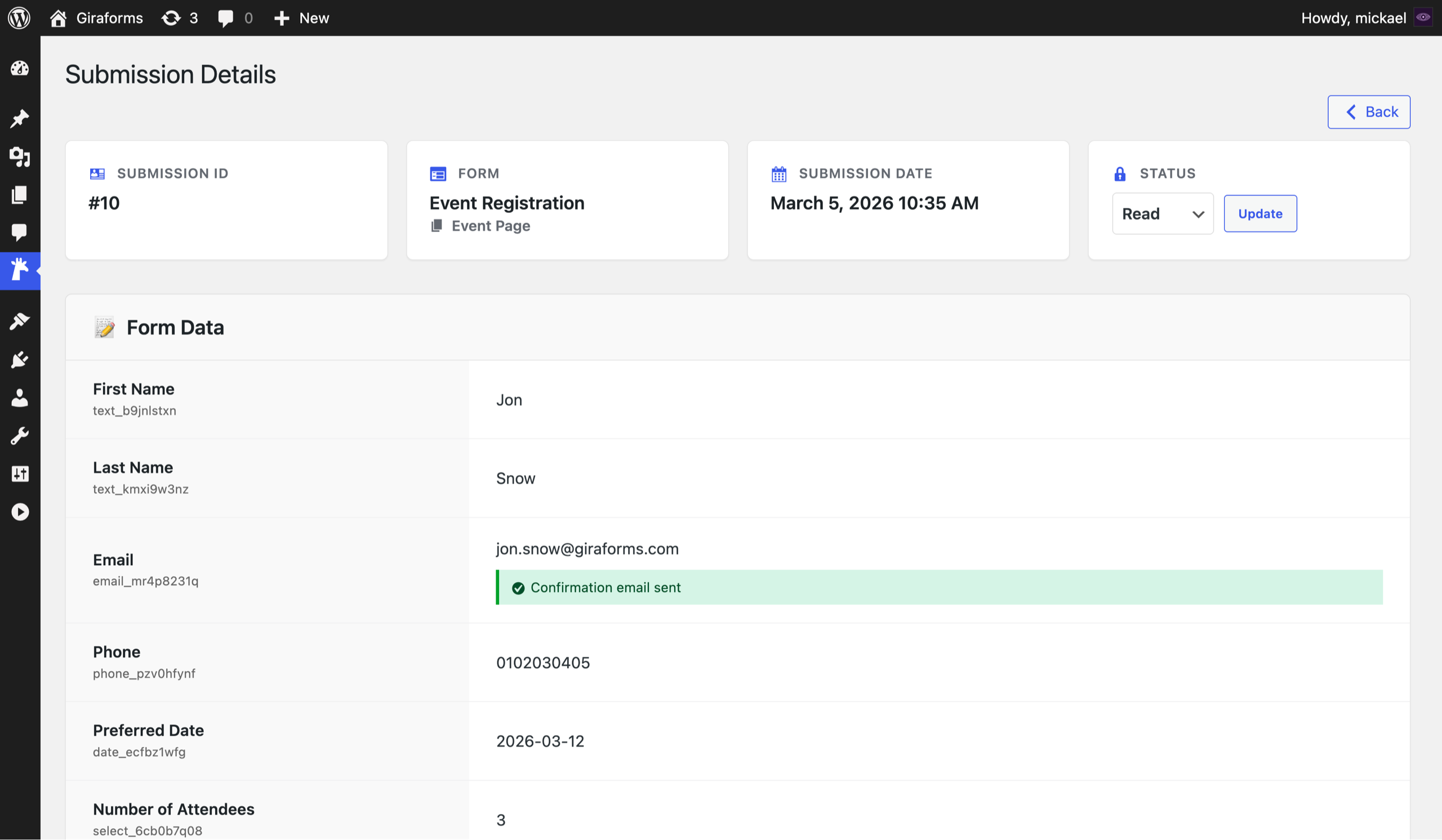Open the Comments section from the sidebar

20,232
